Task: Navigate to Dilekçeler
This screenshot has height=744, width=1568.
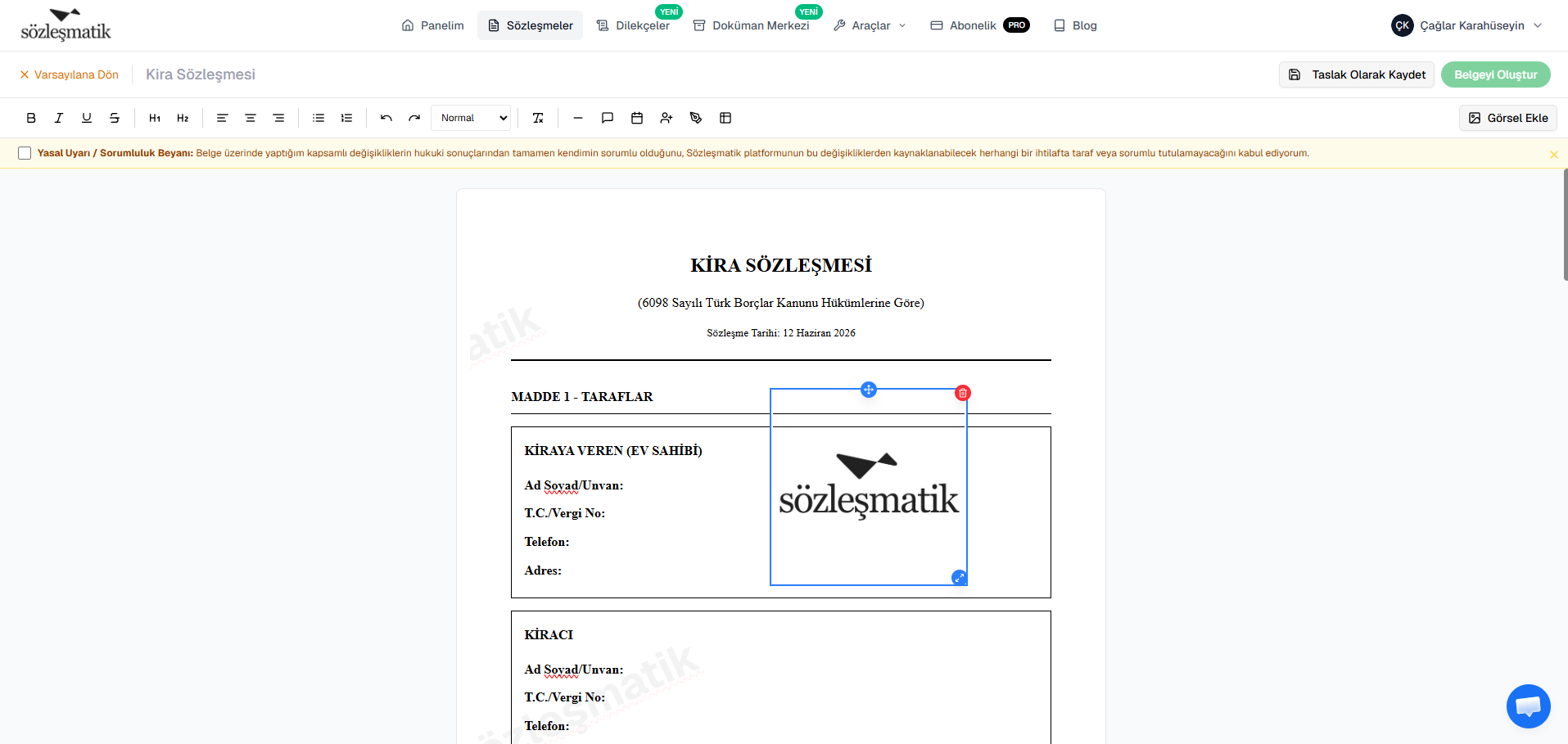Action: click(633, 25)
